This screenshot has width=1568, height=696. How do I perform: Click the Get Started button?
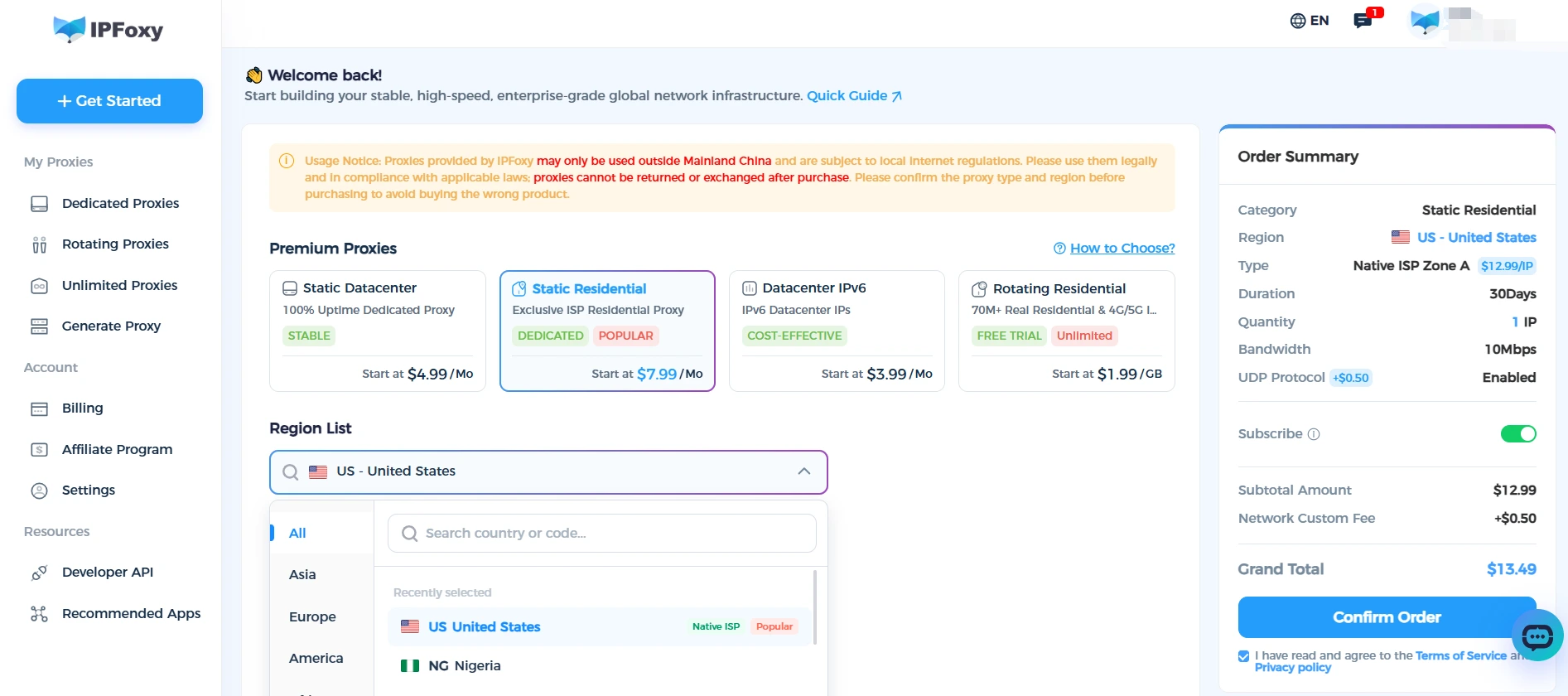point(109,101)
